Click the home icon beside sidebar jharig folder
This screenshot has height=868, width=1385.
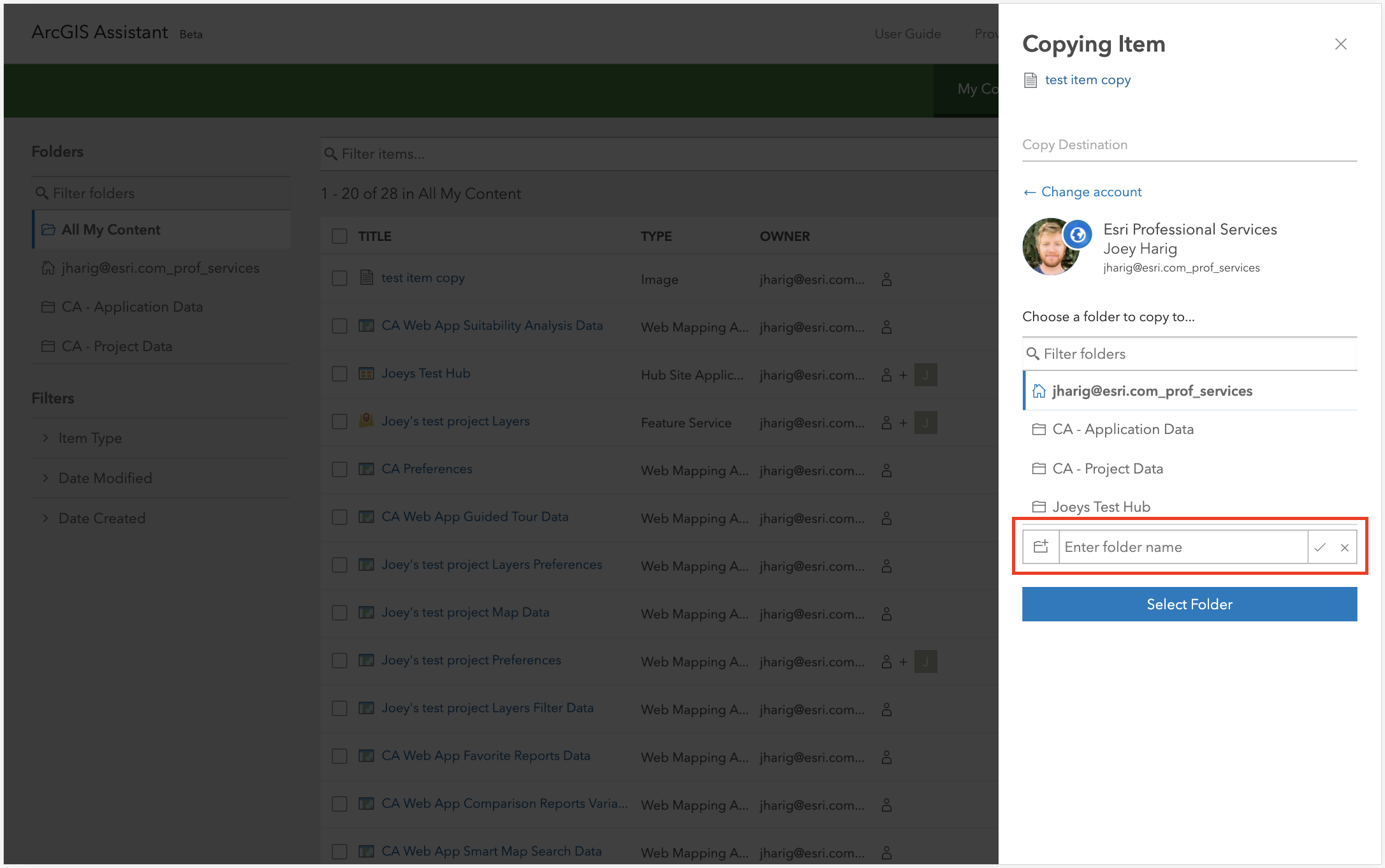48,268
